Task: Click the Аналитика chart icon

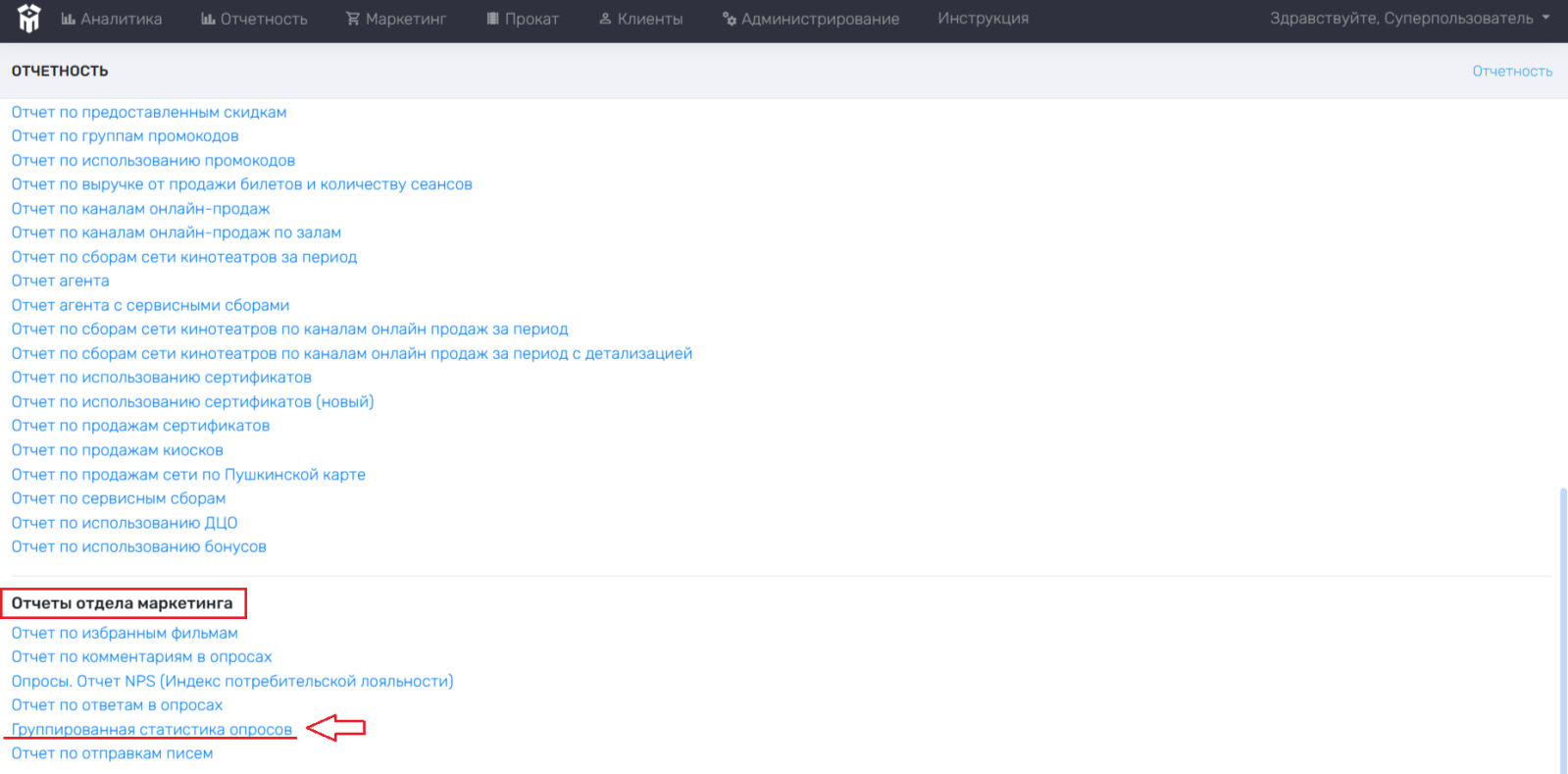Action: [x=68, y=19]
